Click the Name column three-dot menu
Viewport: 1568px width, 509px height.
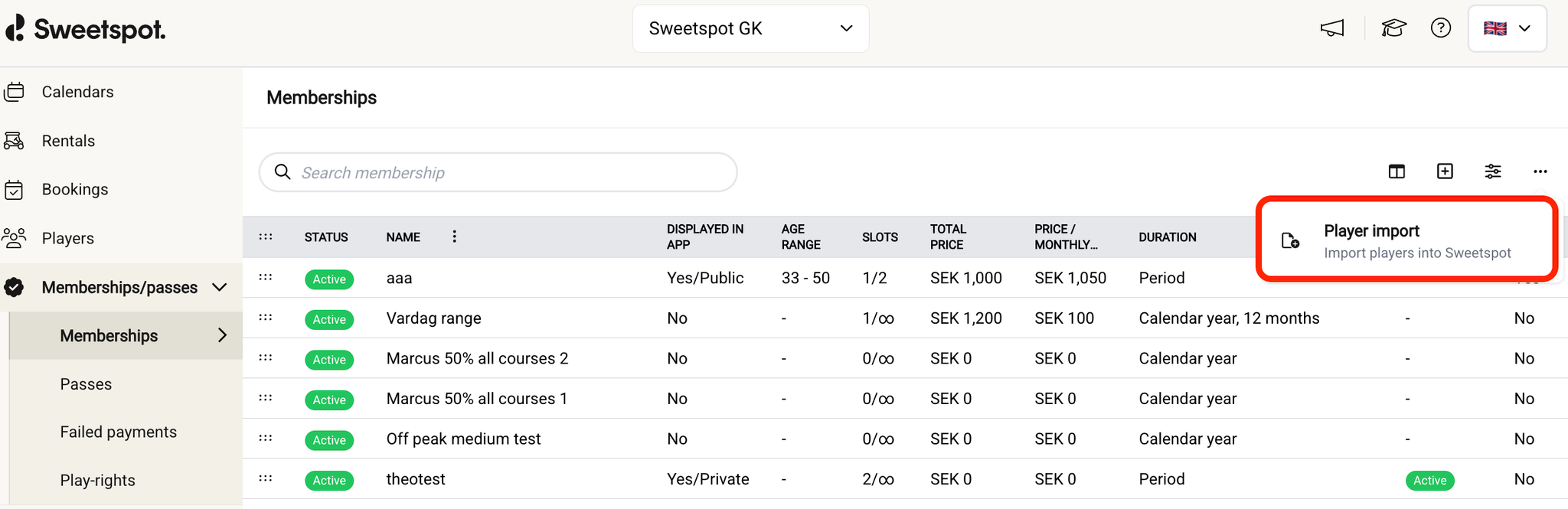454,237
